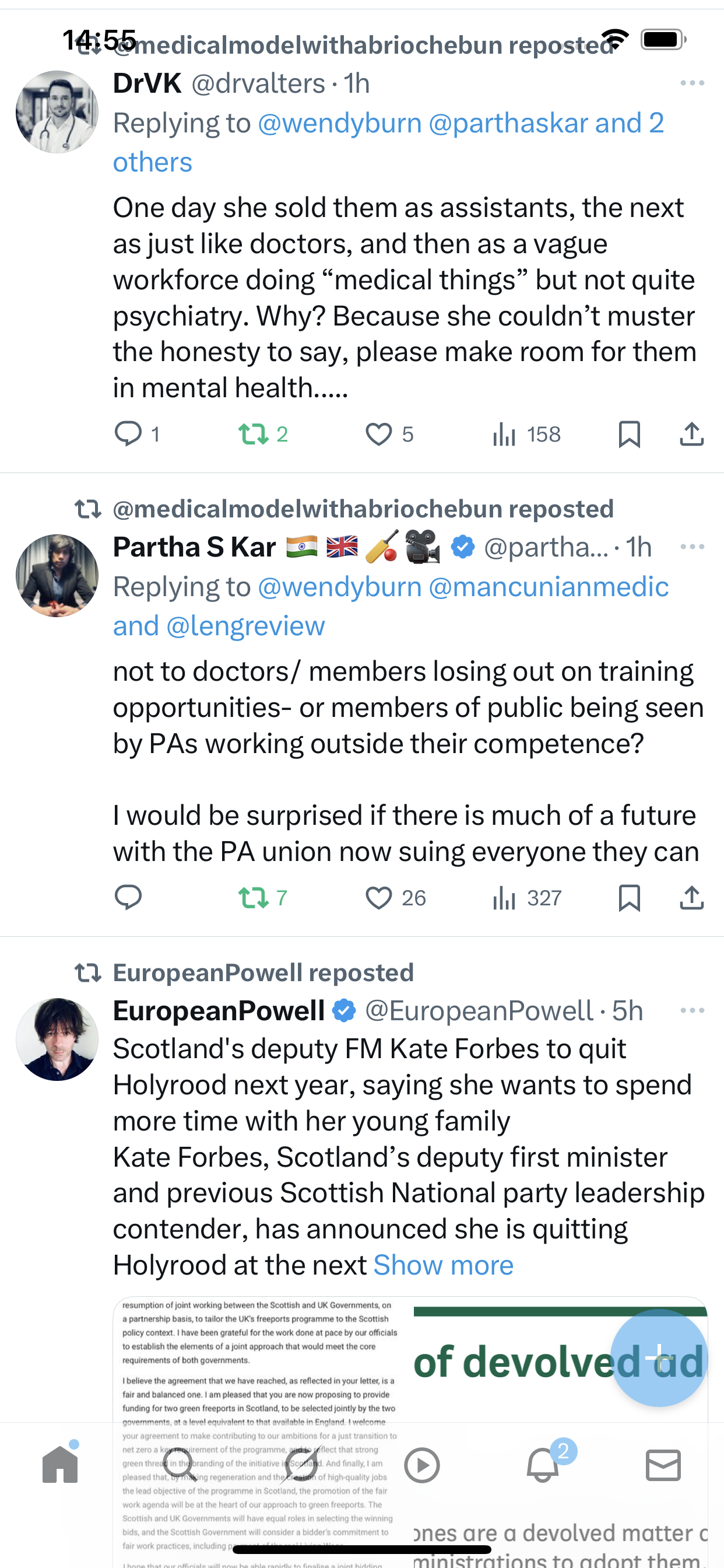Share DrVK's tweet
This screenshot has width=724, height=1568.
(x=691, y=434)
